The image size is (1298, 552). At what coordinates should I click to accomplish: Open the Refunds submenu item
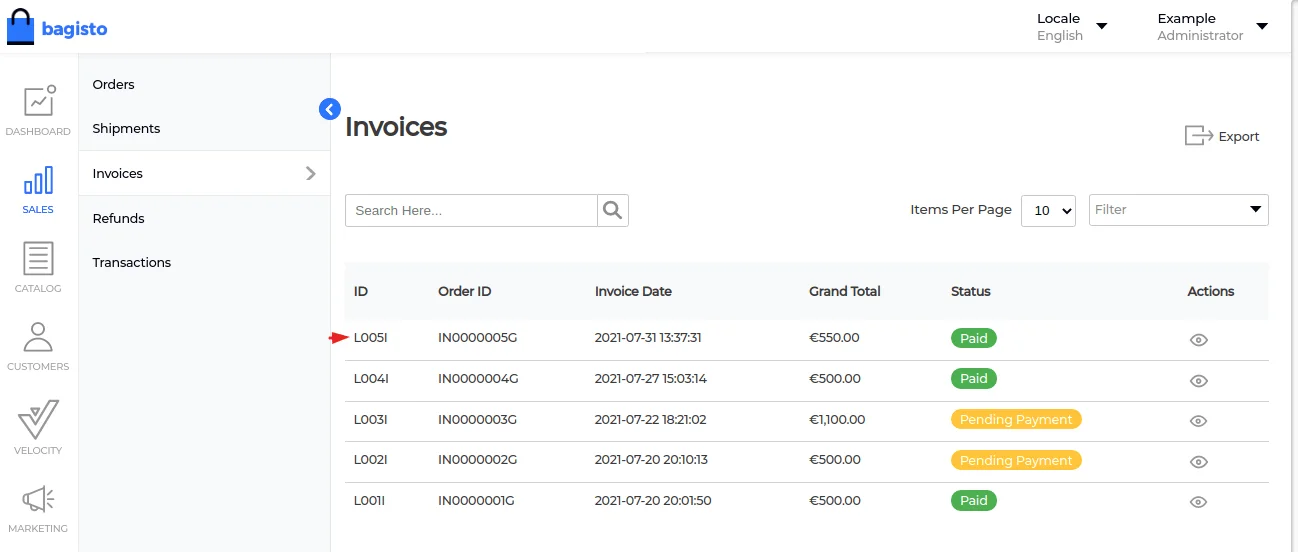(118, 218)
